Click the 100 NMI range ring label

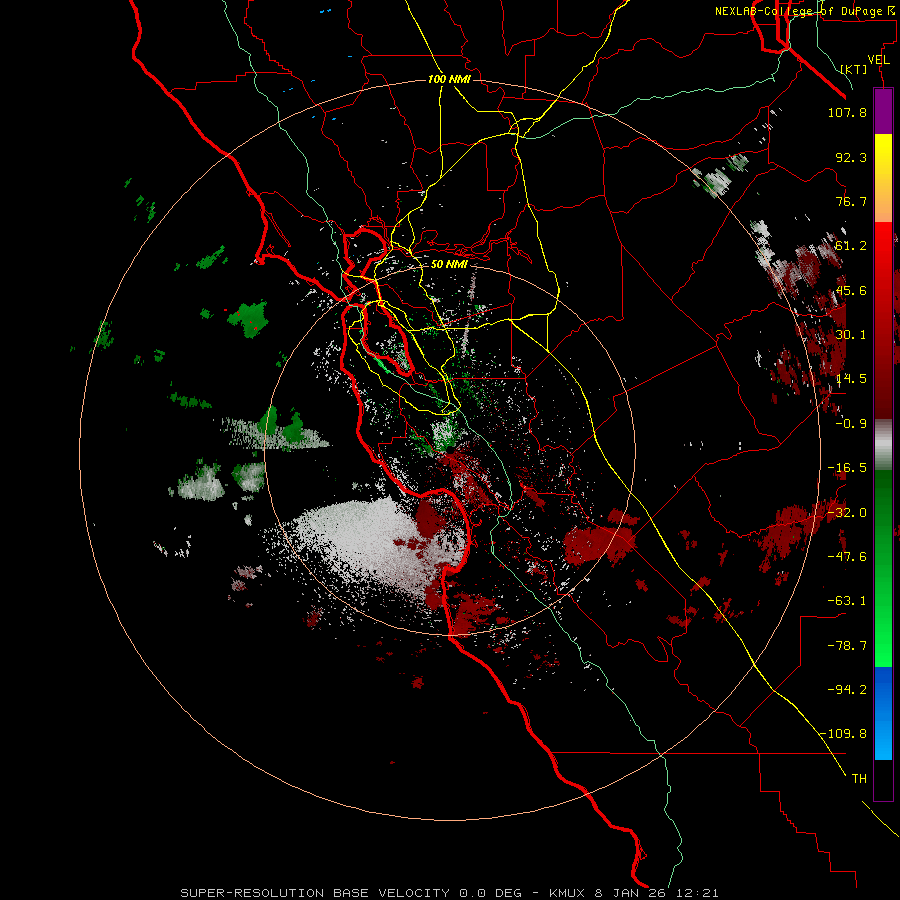(449, 79)
